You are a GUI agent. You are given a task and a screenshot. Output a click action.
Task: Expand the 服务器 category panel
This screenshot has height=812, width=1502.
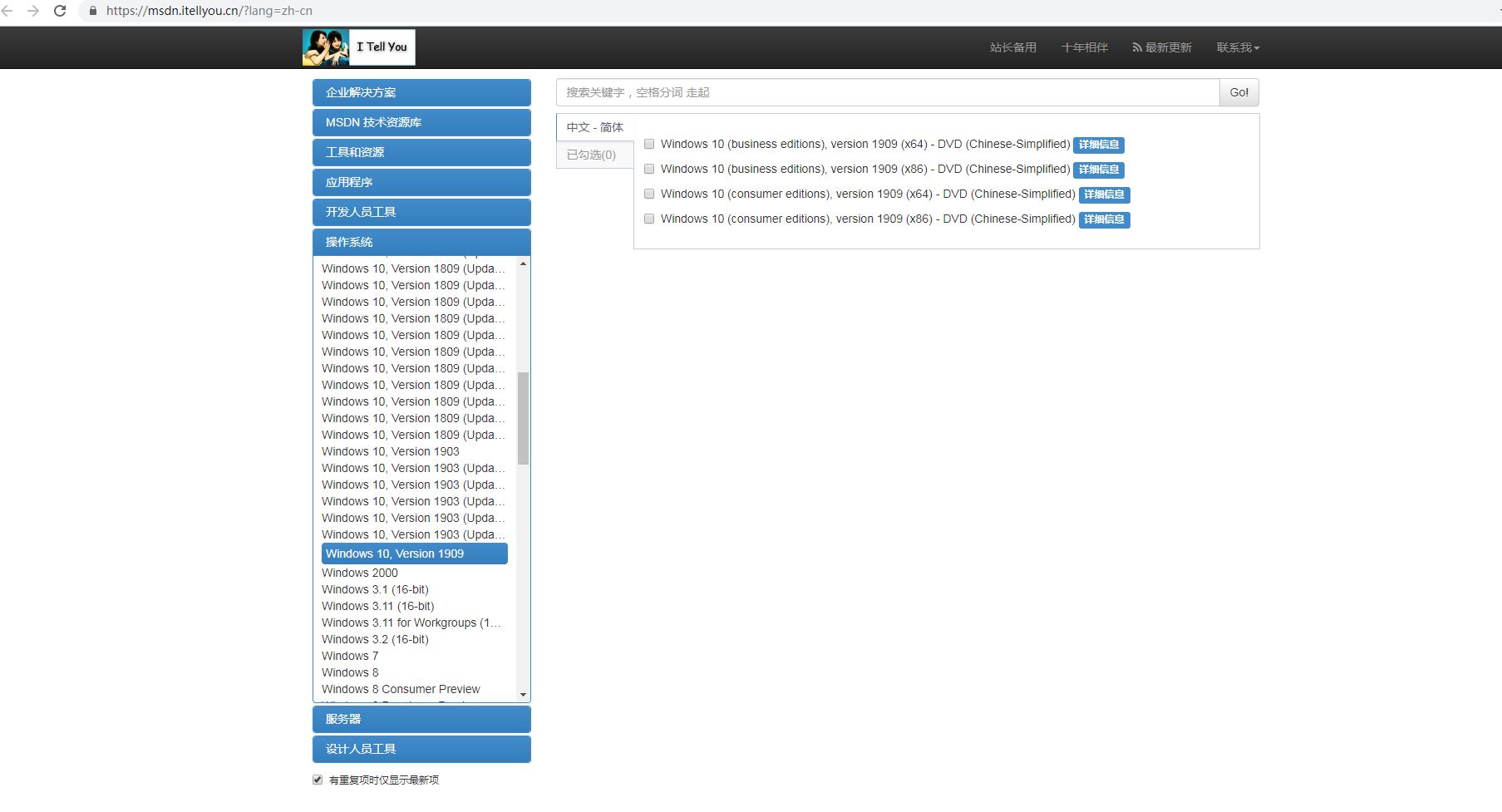(x=421, y=719)
